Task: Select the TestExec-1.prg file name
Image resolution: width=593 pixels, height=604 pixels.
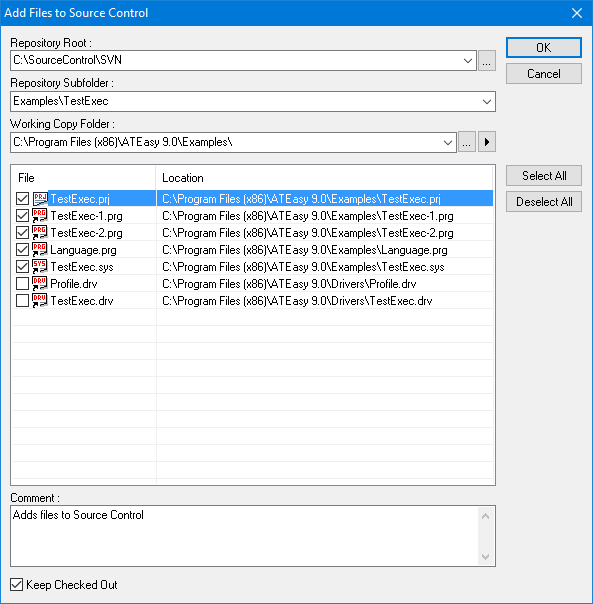Action: 86,216
